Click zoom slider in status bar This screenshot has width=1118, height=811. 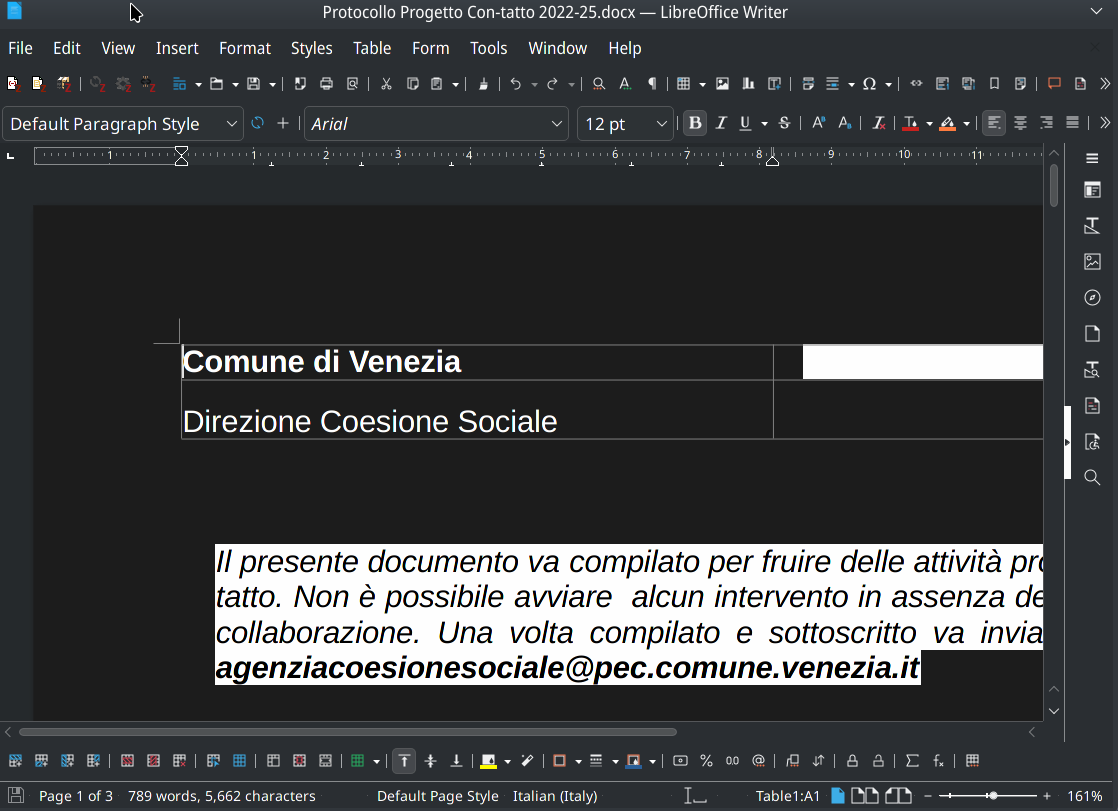pos(987,795)
